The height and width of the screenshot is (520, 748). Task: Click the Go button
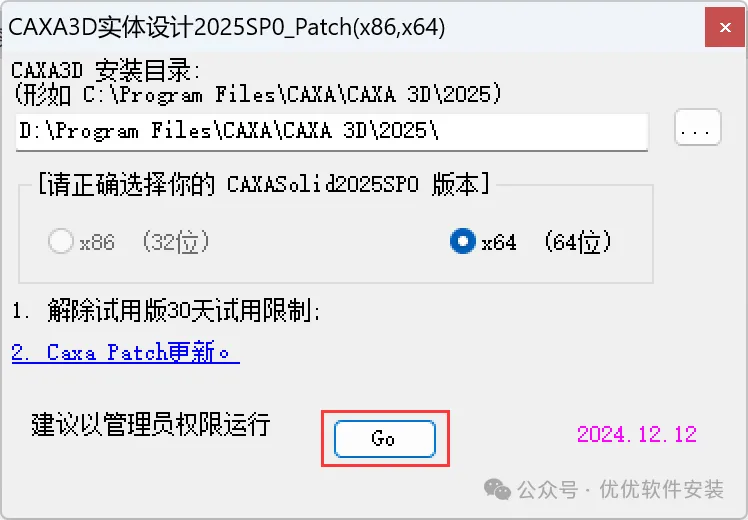[384, 439]
